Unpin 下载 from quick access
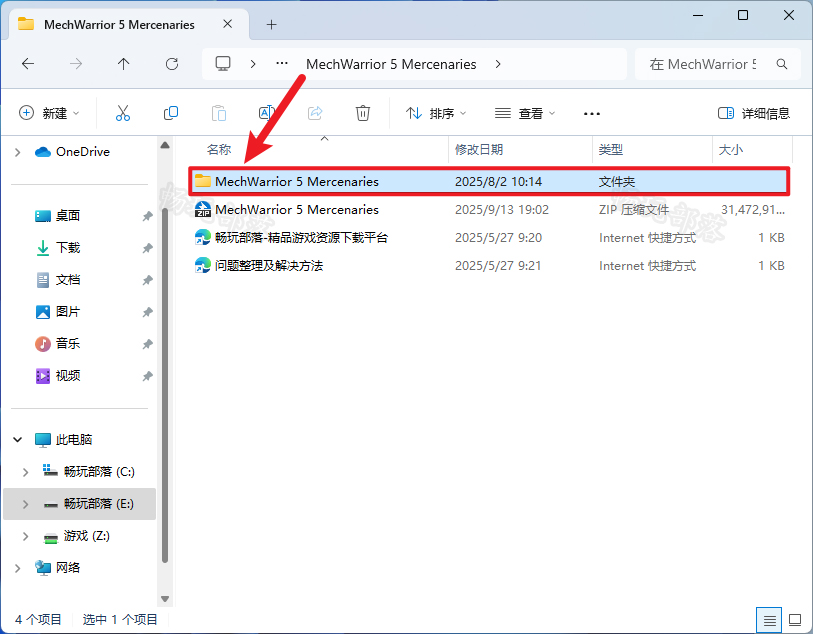The width and height of the screenshot is (813, 634). 148,248
